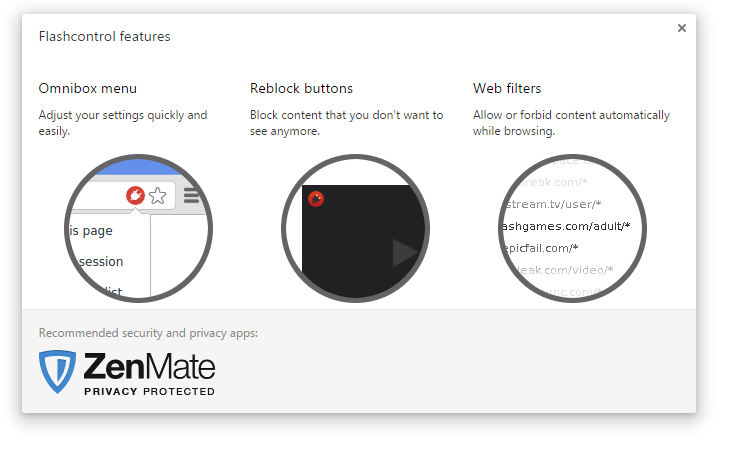The height and width of the screenshot is (453, 739).
Task: Click the ZenMate shield logo
Action: 57,371
